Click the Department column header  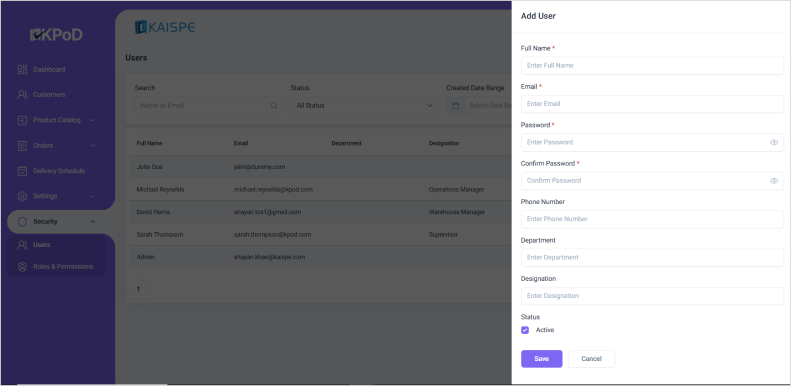click(x=346, y=143)
